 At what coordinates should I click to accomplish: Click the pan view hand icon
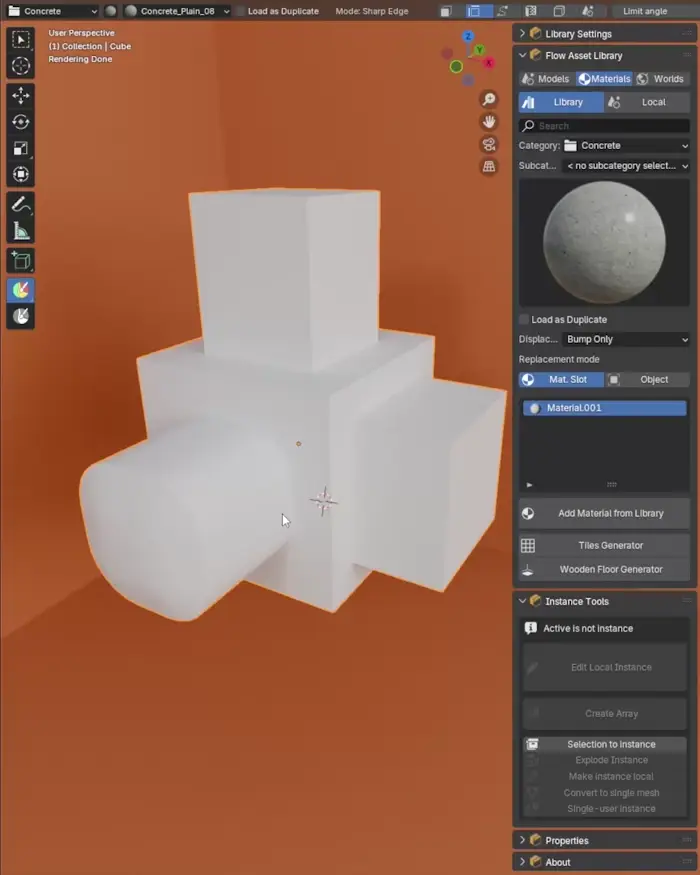coord(489,122)
